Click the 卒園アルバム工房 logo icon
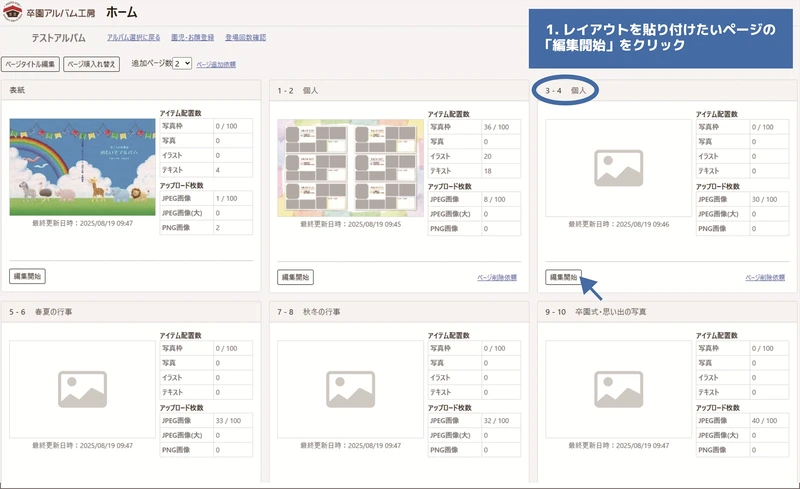The width and height of the screenshot is (800, 489). tap(13, 13)
